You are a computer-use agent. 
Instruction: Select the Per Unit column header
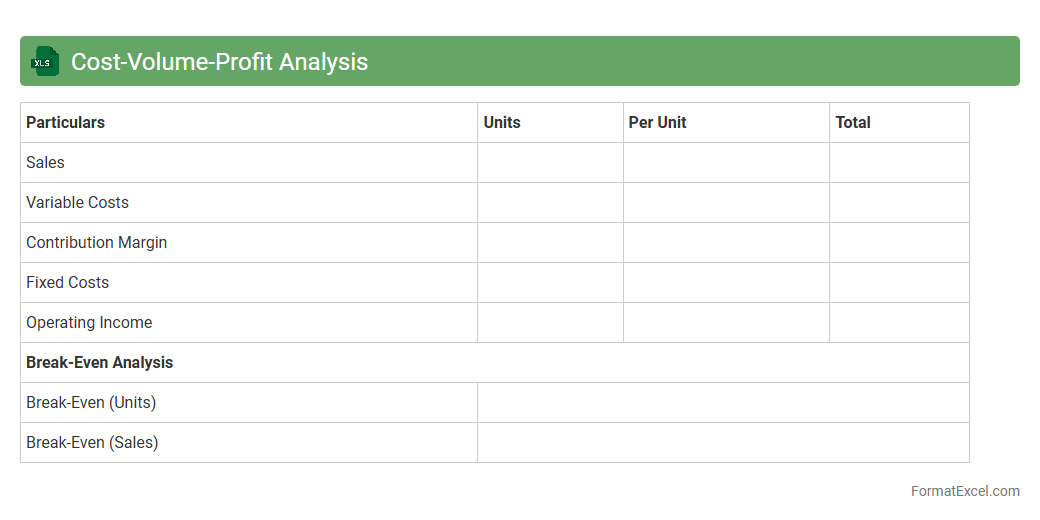point(657,122)
